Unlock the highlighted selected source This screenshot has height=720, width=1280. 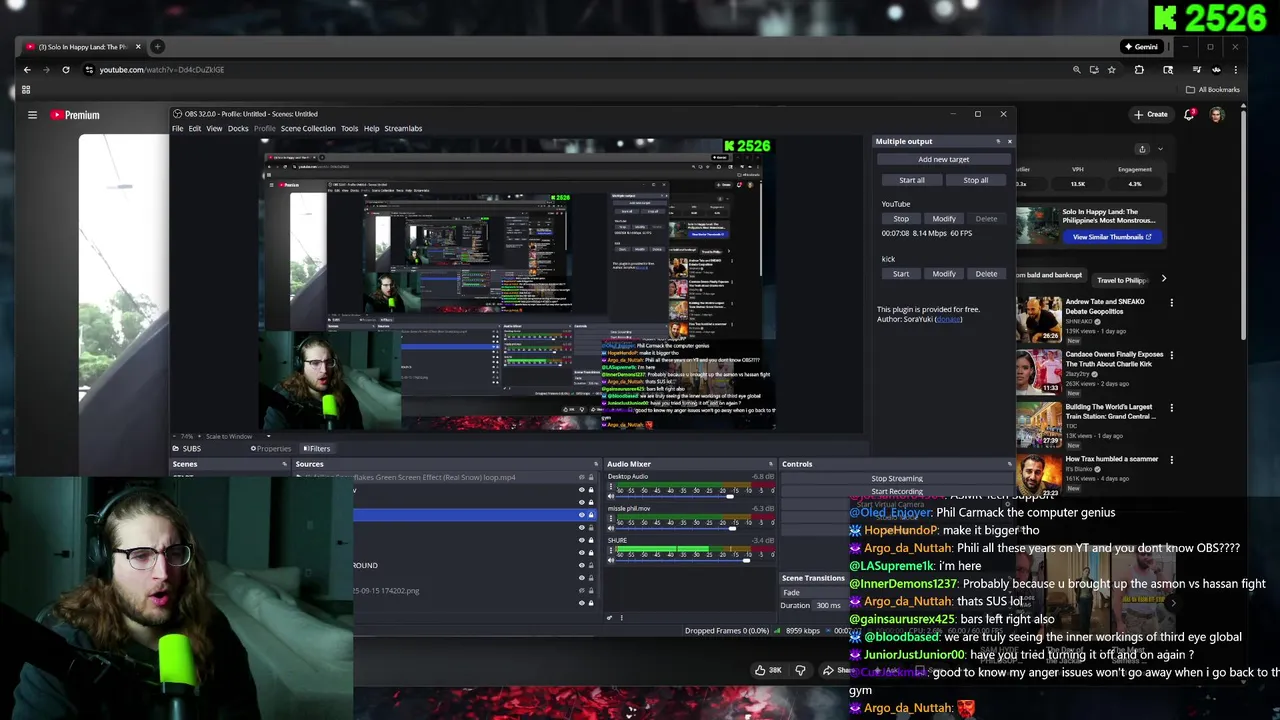pos(591,515)
